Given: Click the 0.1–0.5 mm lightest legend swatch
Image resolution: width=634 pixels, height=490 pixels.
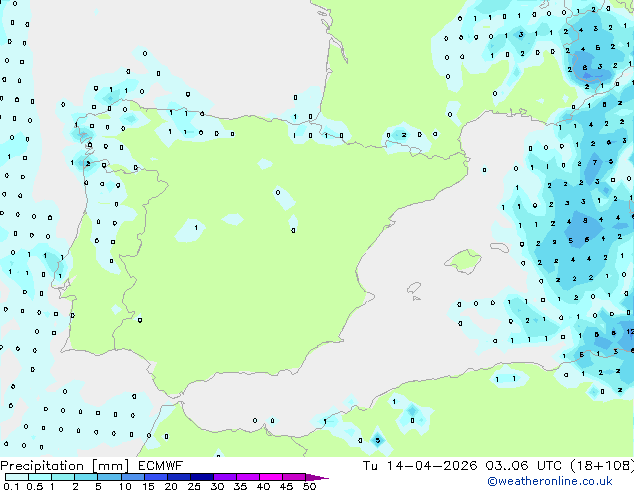Looking at the screenshot, I should 17,477.
